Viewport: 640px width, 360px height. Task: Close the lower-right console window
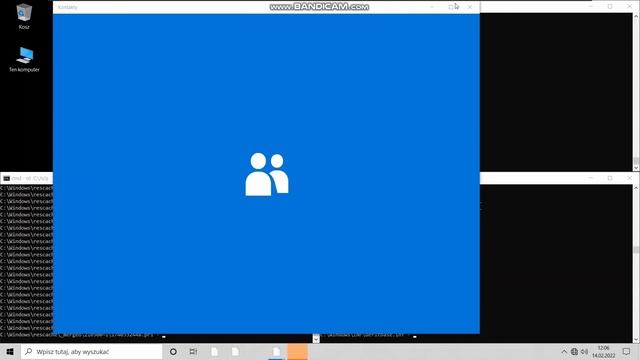click(x=629, y=178)
